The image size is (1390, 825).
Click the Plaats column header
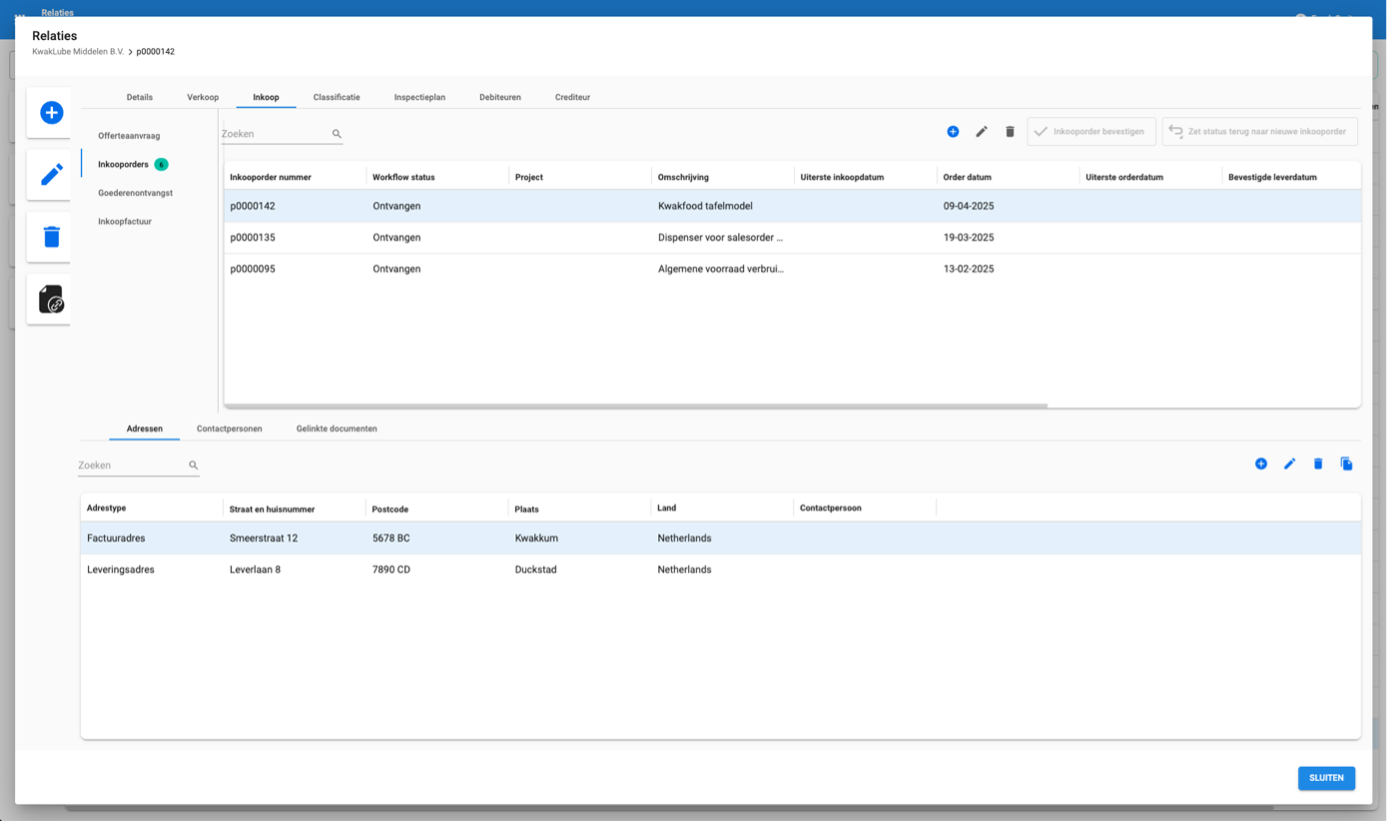point(527,509)
